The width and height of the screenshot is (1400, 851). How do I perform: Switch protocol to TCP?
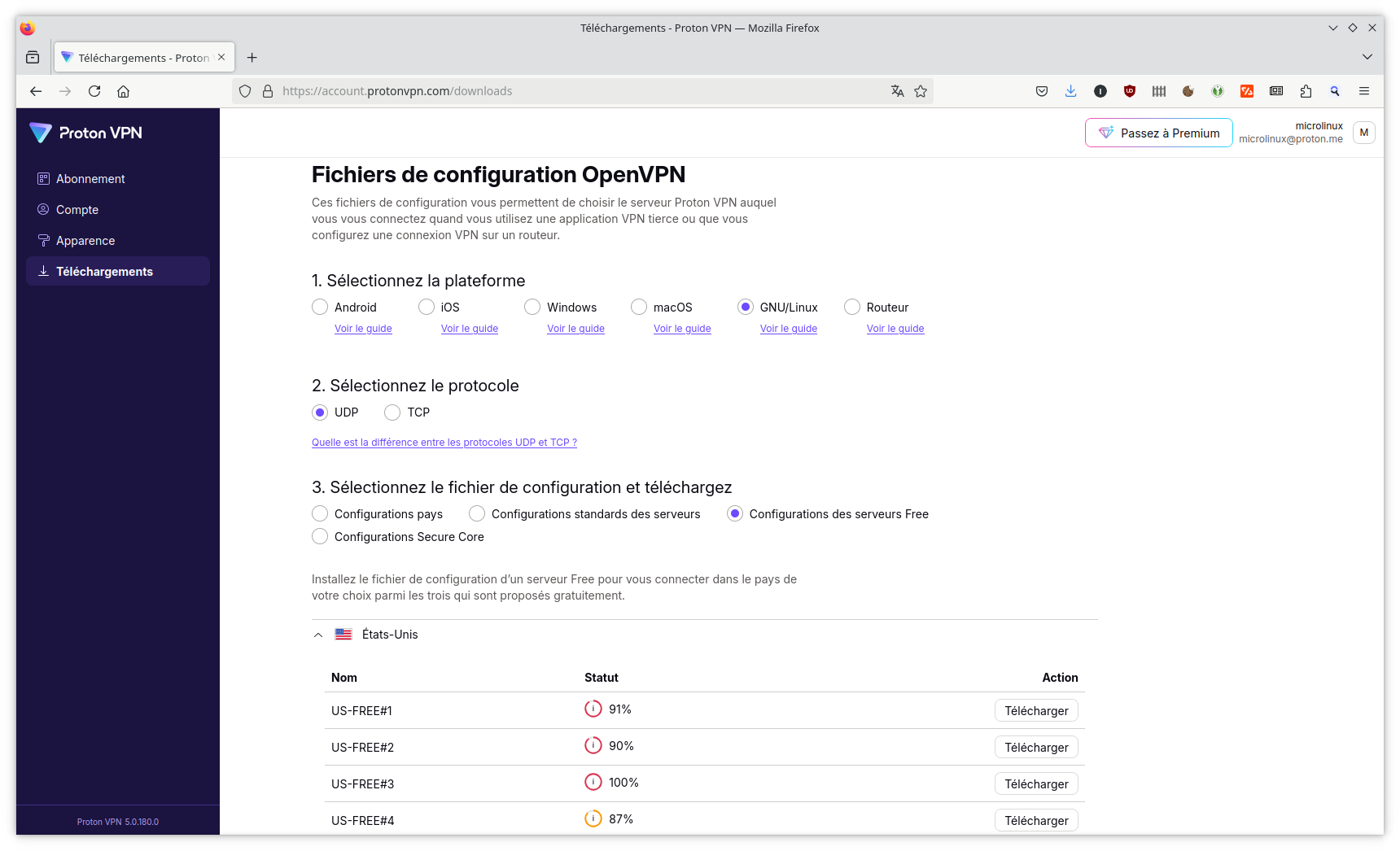[x=393, y=412]
